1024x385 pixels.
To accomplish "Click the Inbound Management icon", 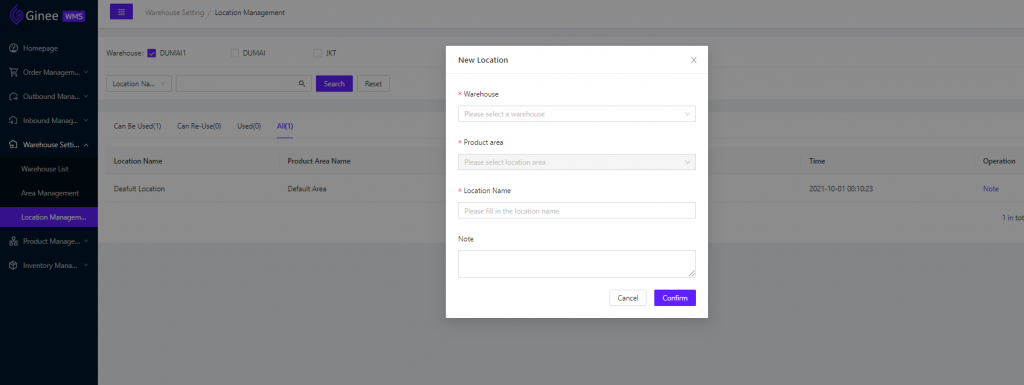I will tap(14, 121).
